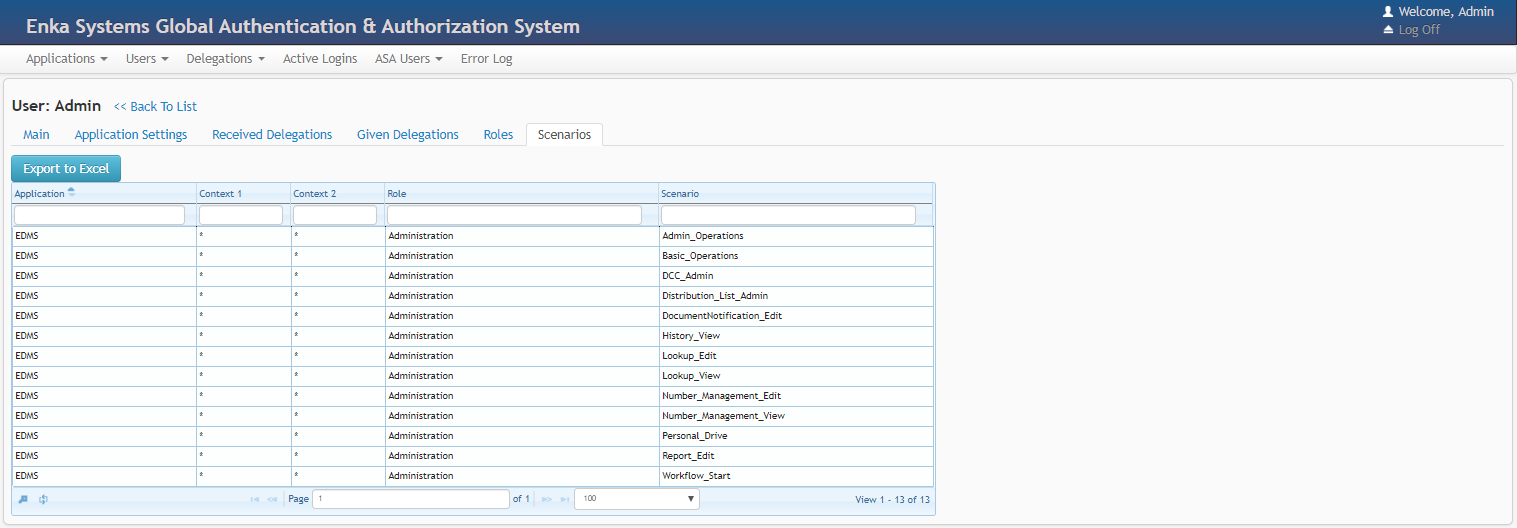Open the Users dropdown menu
The width and height of the screenshot is (1517, 528).
pyautogui.click(x=147, y=59)
